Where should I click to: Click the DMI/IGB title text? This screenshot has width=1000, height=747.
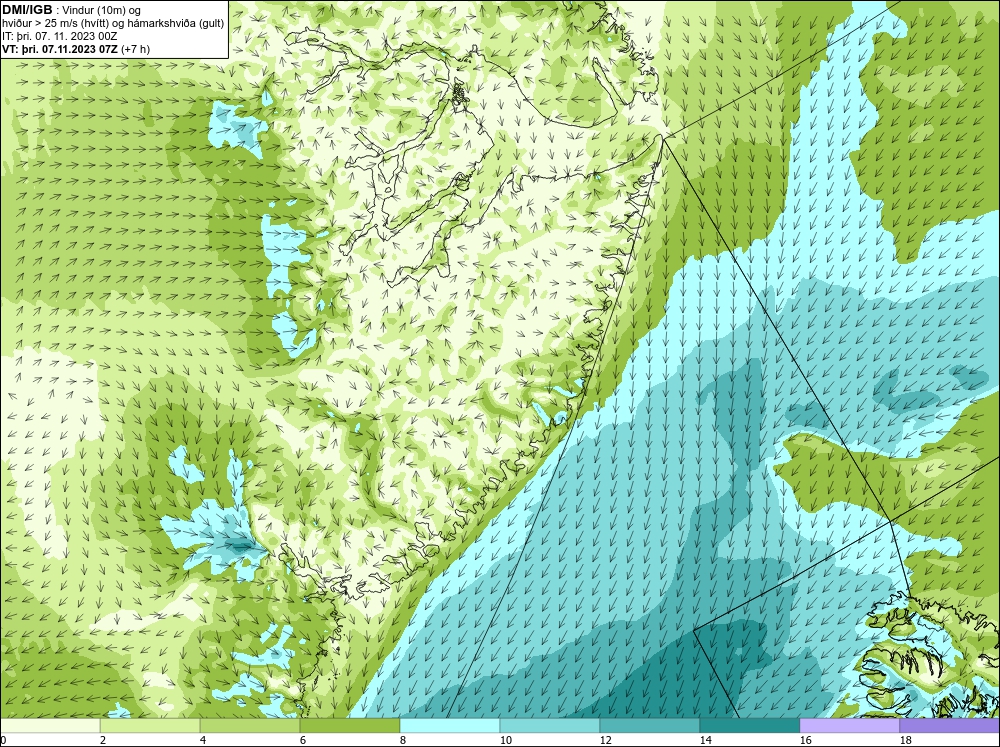point(27,10)
